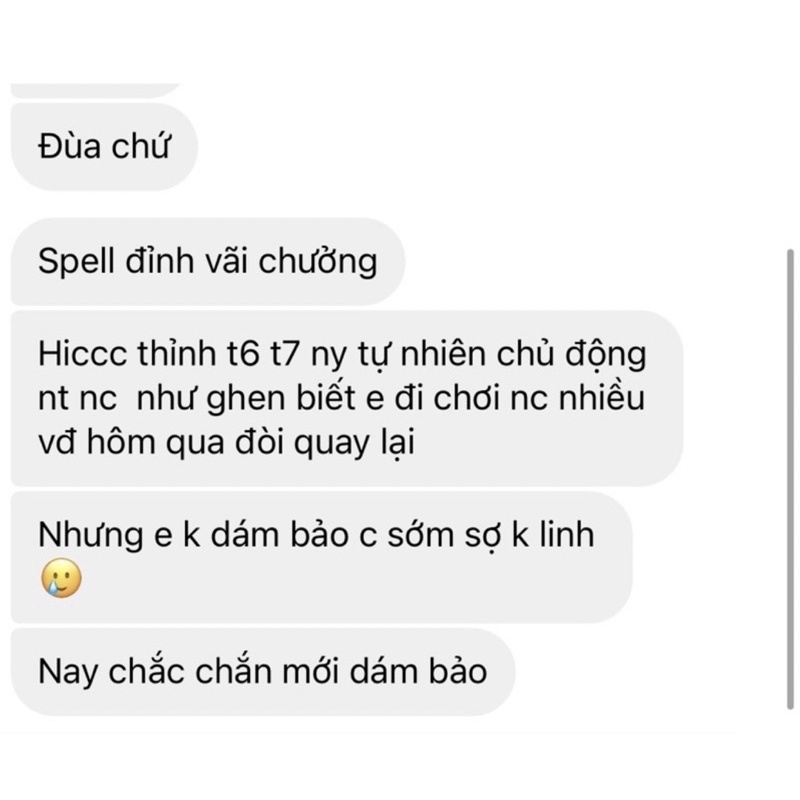Click the word "Nay" in the last bubble

pyautogui.click(x=68, y=672)
